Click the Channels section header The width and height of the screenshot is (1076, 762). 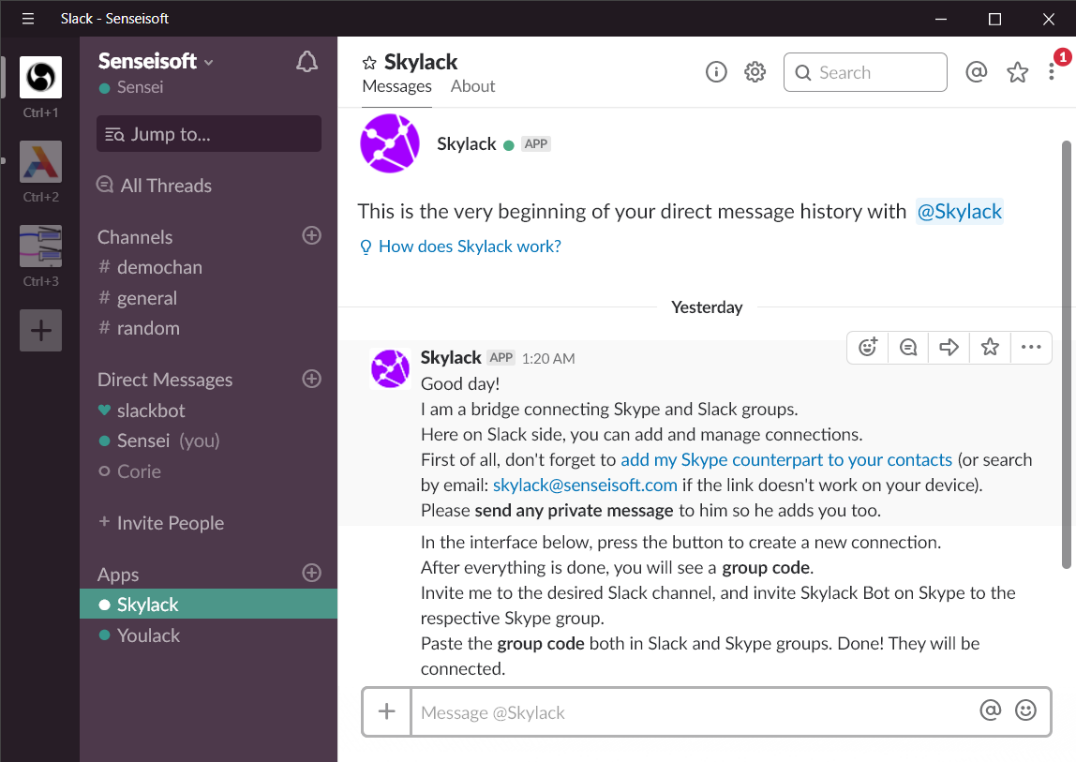tap(135, 237)
